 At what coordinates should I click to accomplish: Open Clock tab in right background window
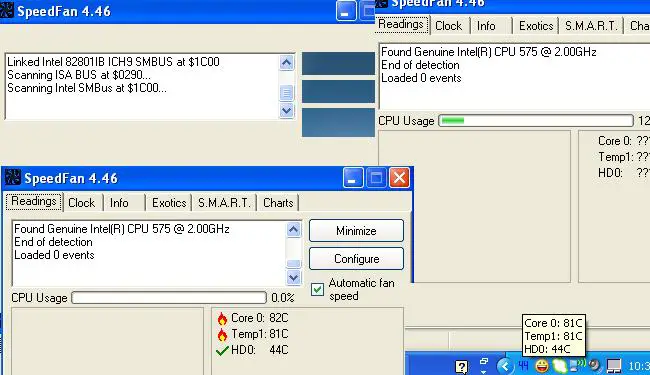click(449, 26)
